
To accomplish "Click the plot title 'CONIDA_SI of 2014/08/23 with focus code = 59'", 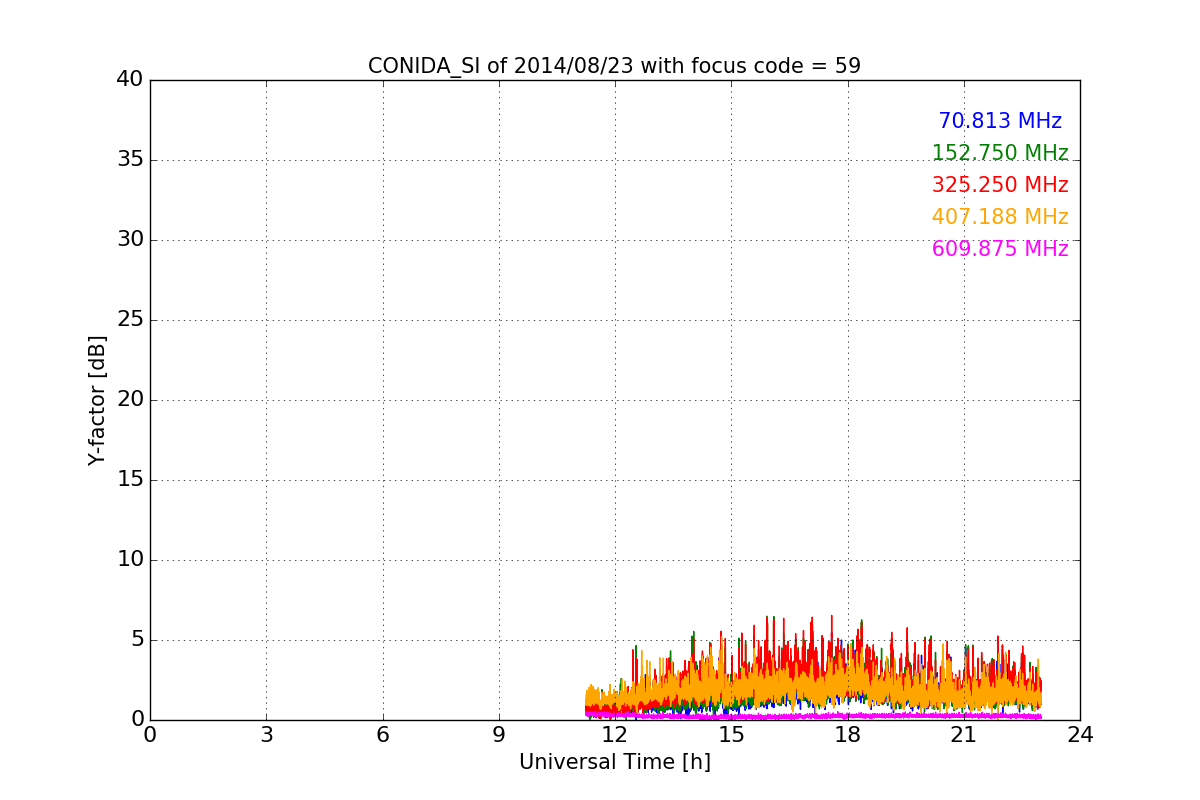I will tap(614, 66).
